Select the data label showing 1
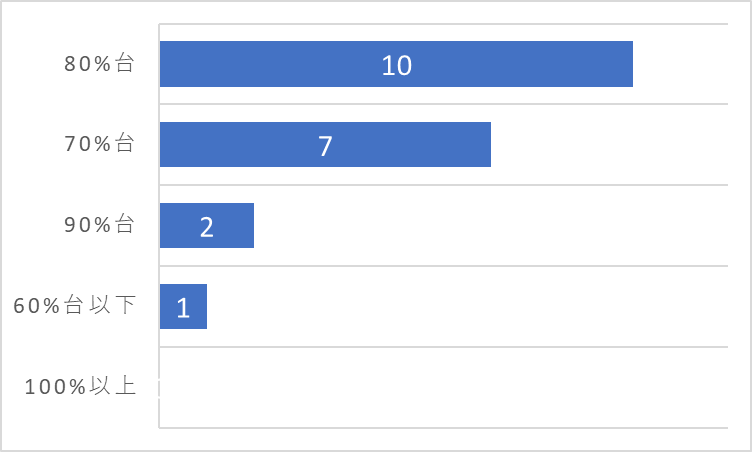 [x=183, y=308]
